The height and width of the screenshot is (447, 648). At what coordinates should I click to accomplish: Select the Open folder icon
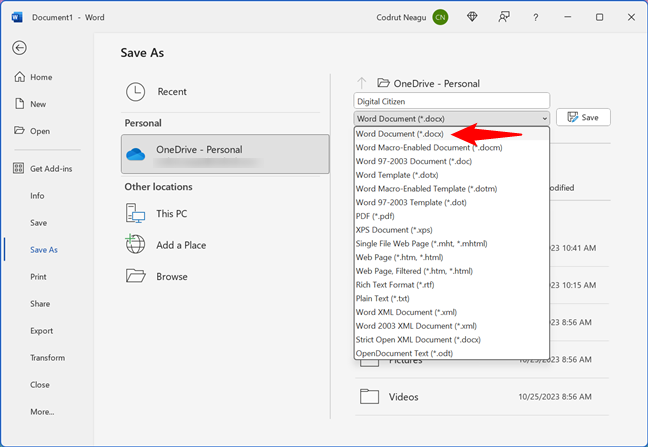pyautogui.click(x=20, y=131)
